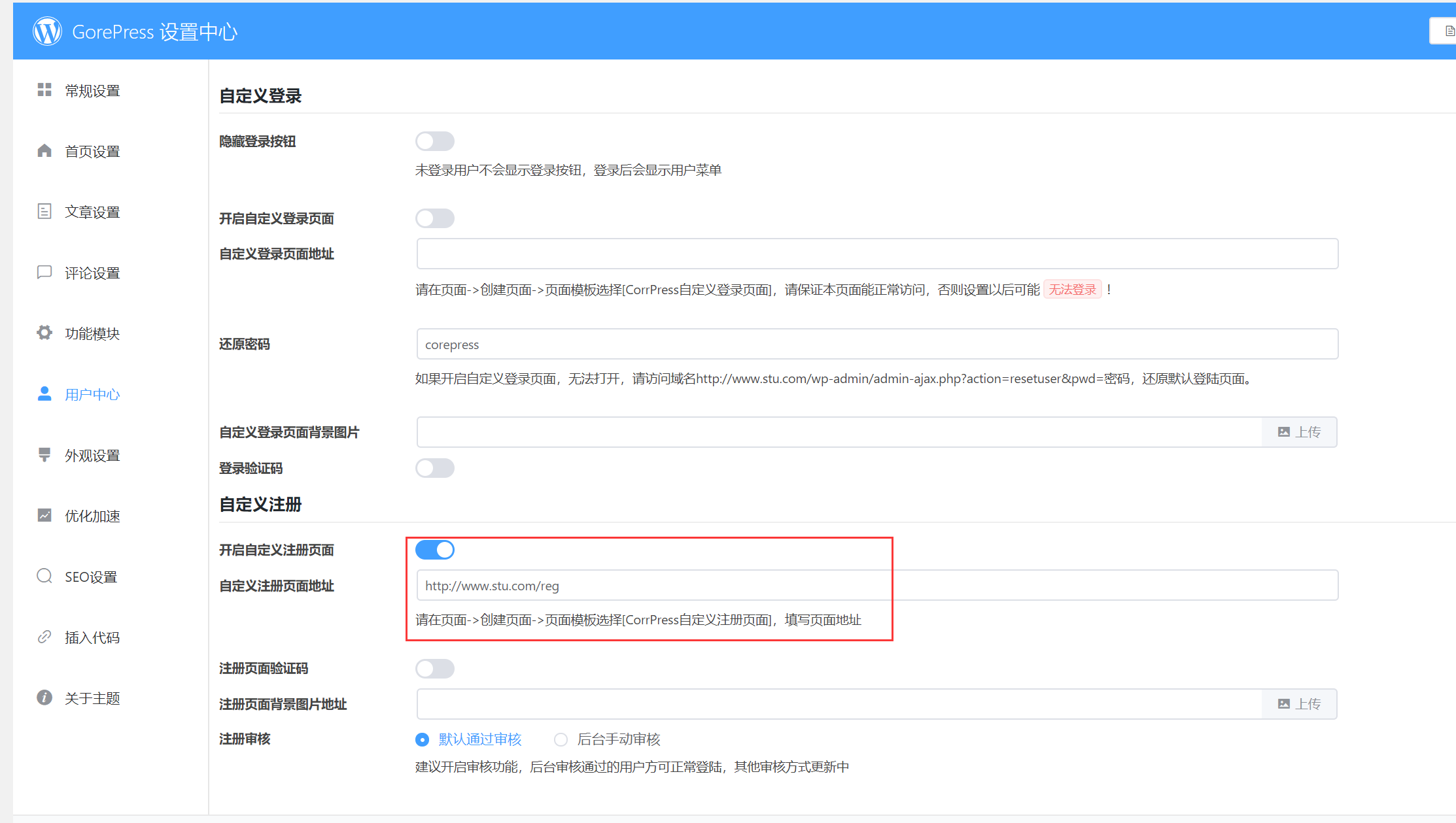
Task: Click the homepage settings house icon
Action: point(44,151)
